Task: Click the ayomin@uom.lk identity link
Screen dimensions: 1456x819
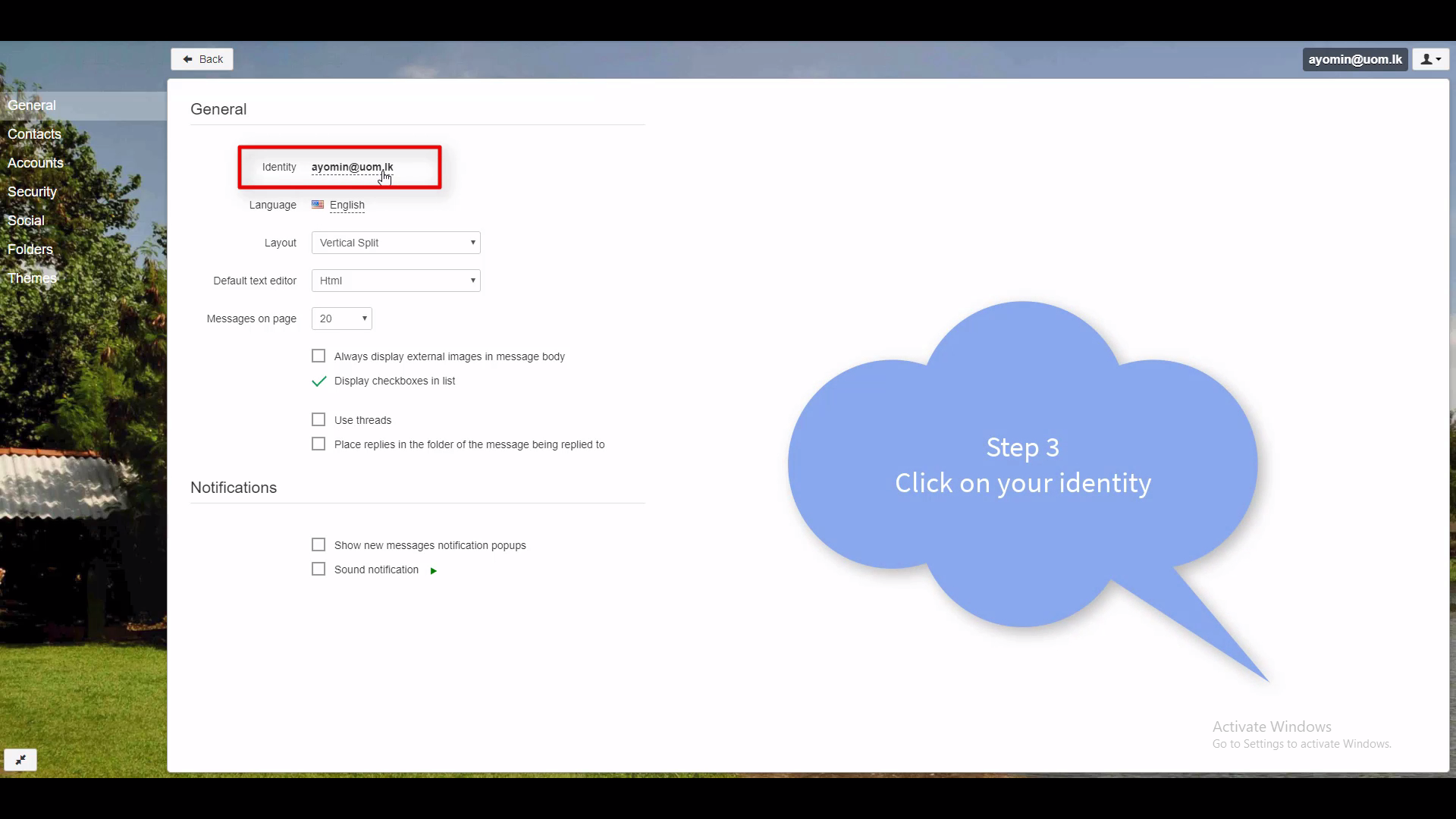Action: [352, 166]
